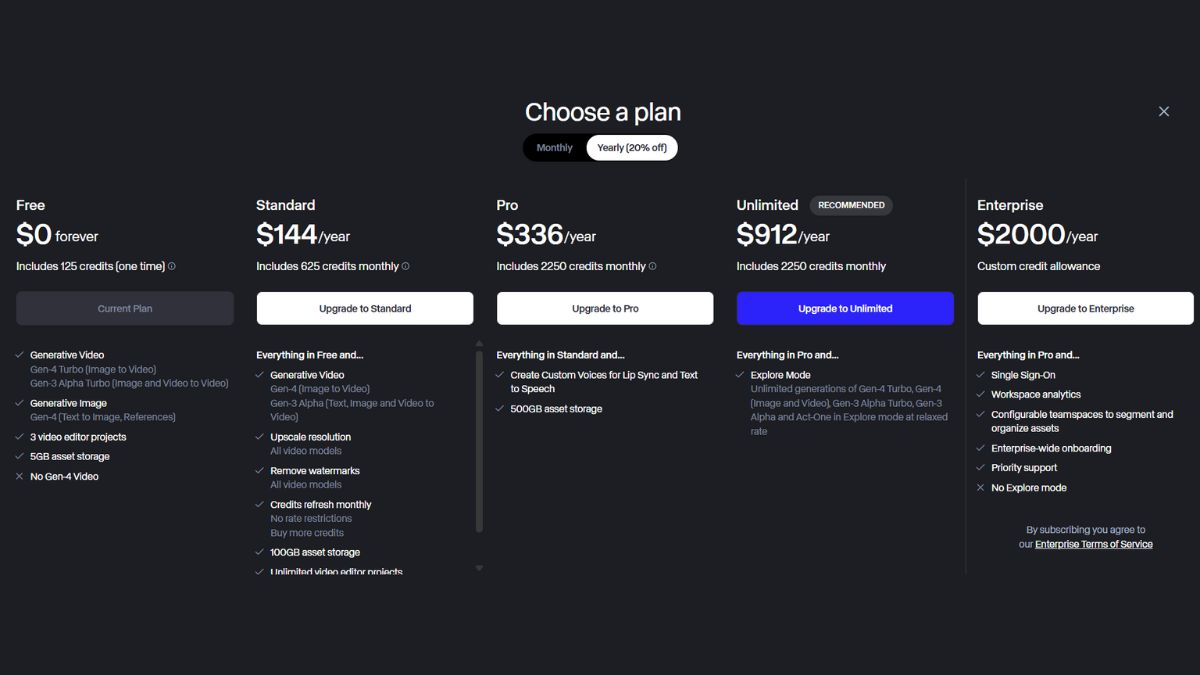Image resolution: width=1200 pixels, height=675 pixels.
Task: Click checkmark icon beside Explore Mode
Action: pyautogui.click(x=741, y=375)
